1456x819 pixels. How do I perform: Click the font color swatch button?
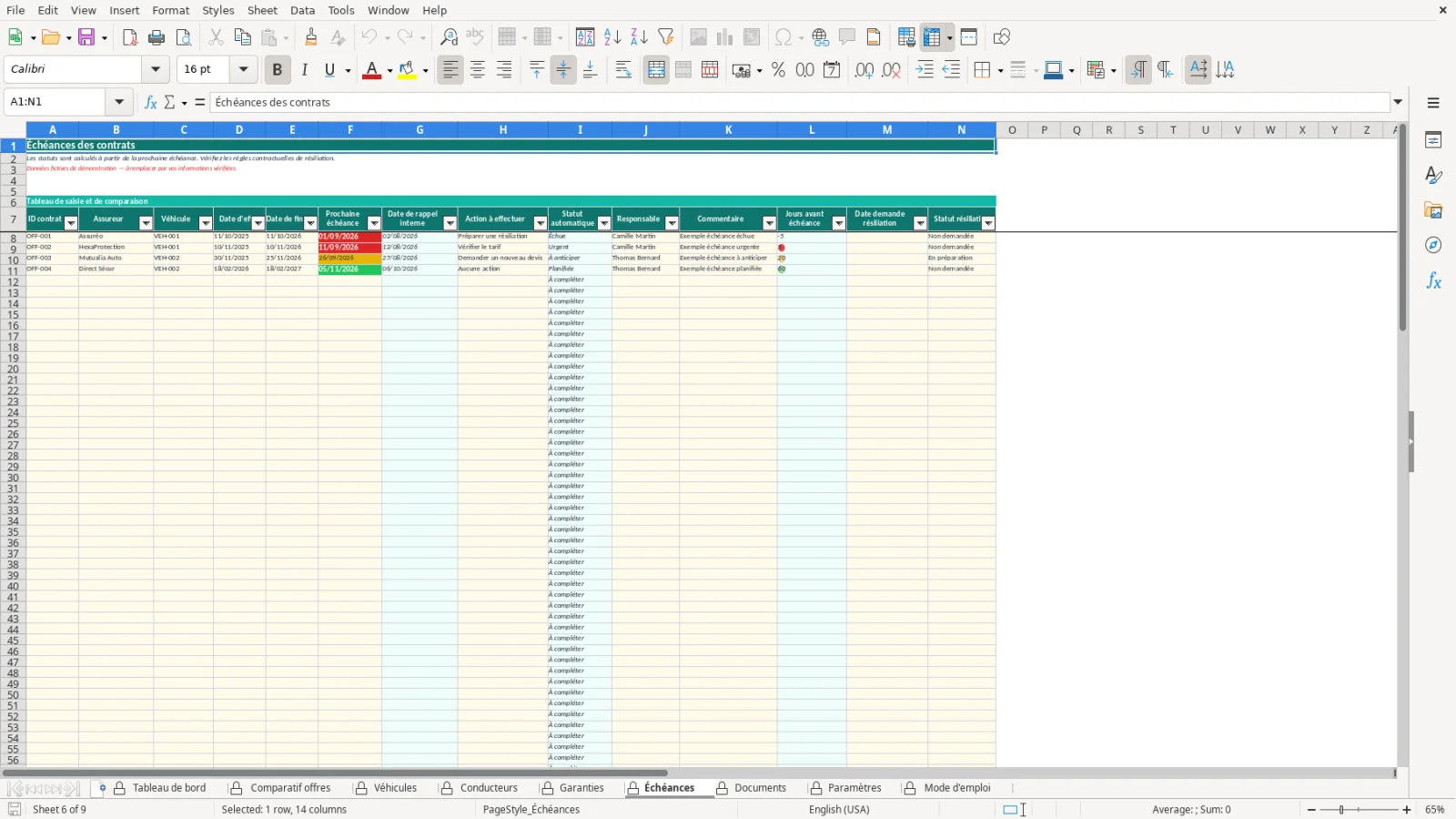click(371, 70)
